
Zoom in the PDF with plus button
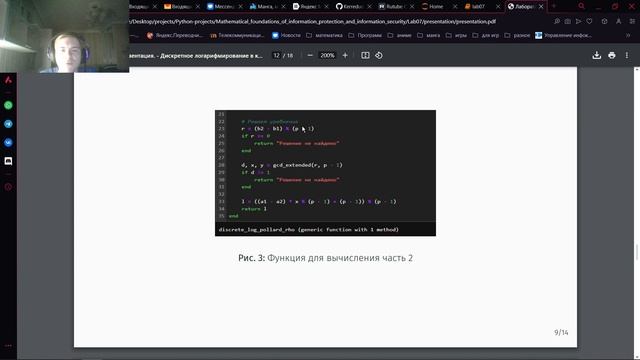(x=345, y=55)
